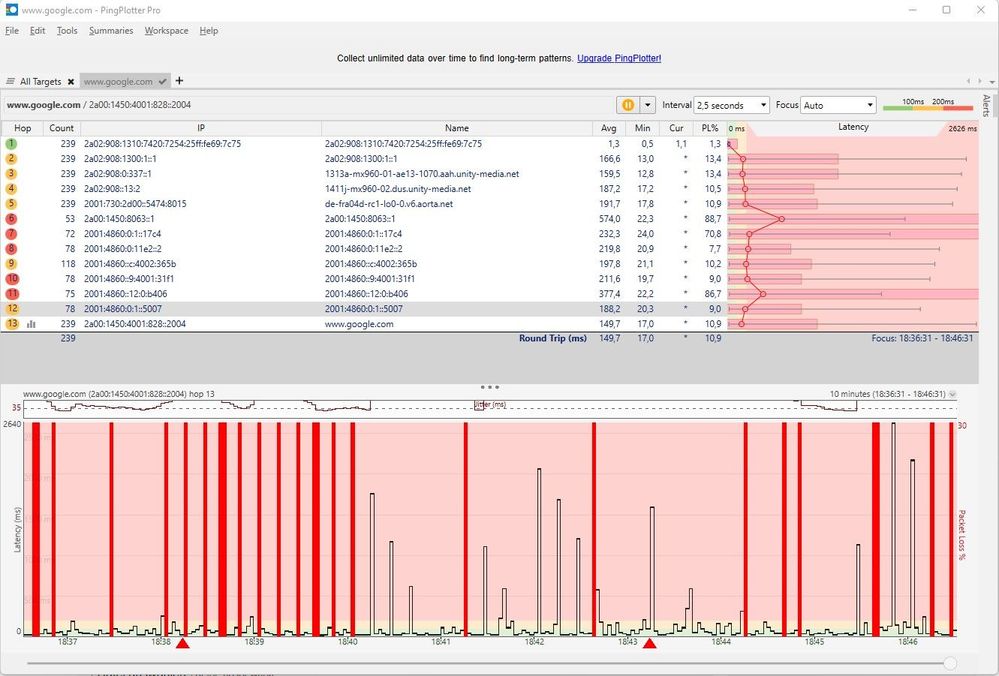The height and width of the screenshot is (676, 999).
Task: Open the tab list dropdown arrow
Action: tap(992, 82)
